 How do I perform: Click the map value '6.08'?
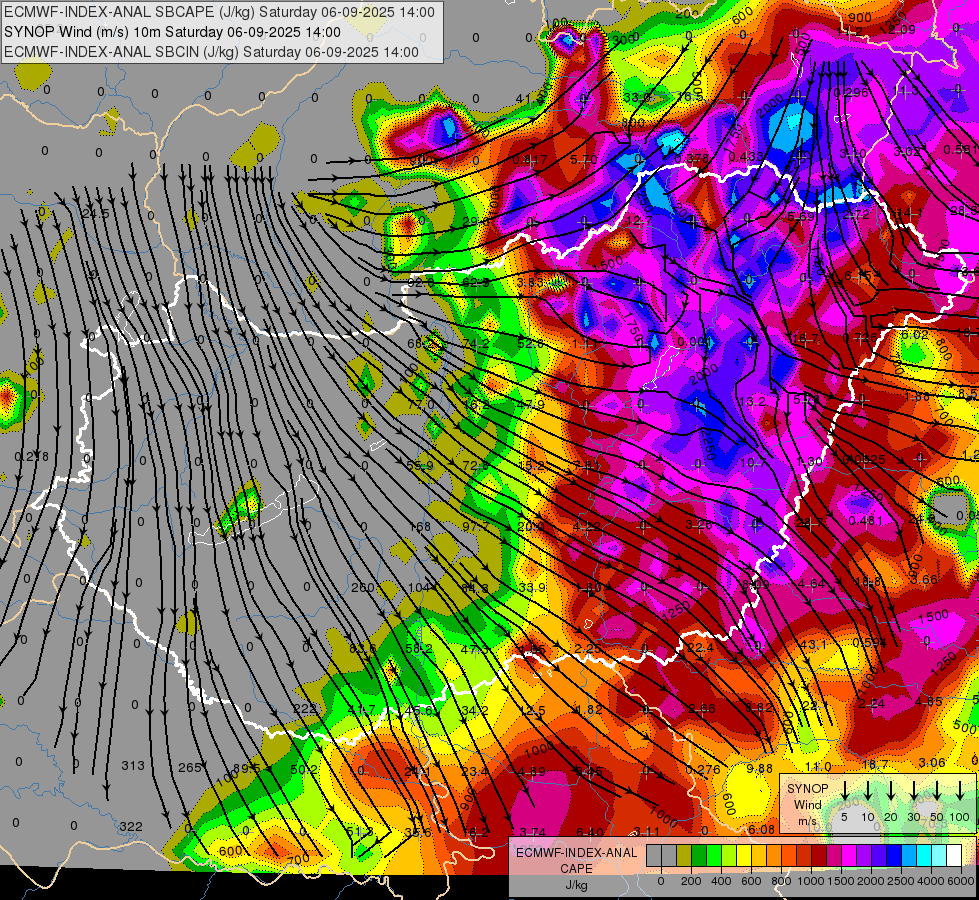click(x=761, y=829)
